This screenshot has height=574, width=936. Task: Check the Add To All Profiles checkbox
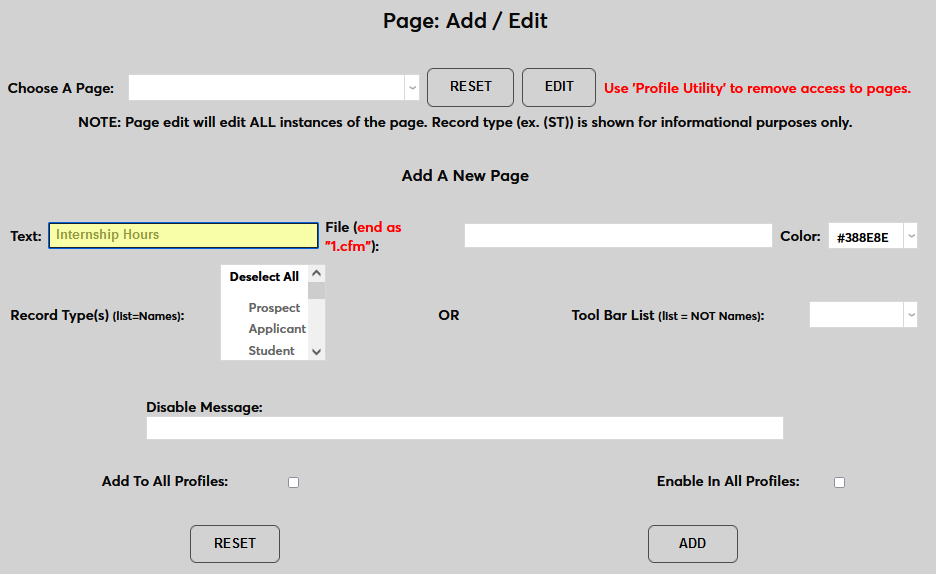point(293,482)
